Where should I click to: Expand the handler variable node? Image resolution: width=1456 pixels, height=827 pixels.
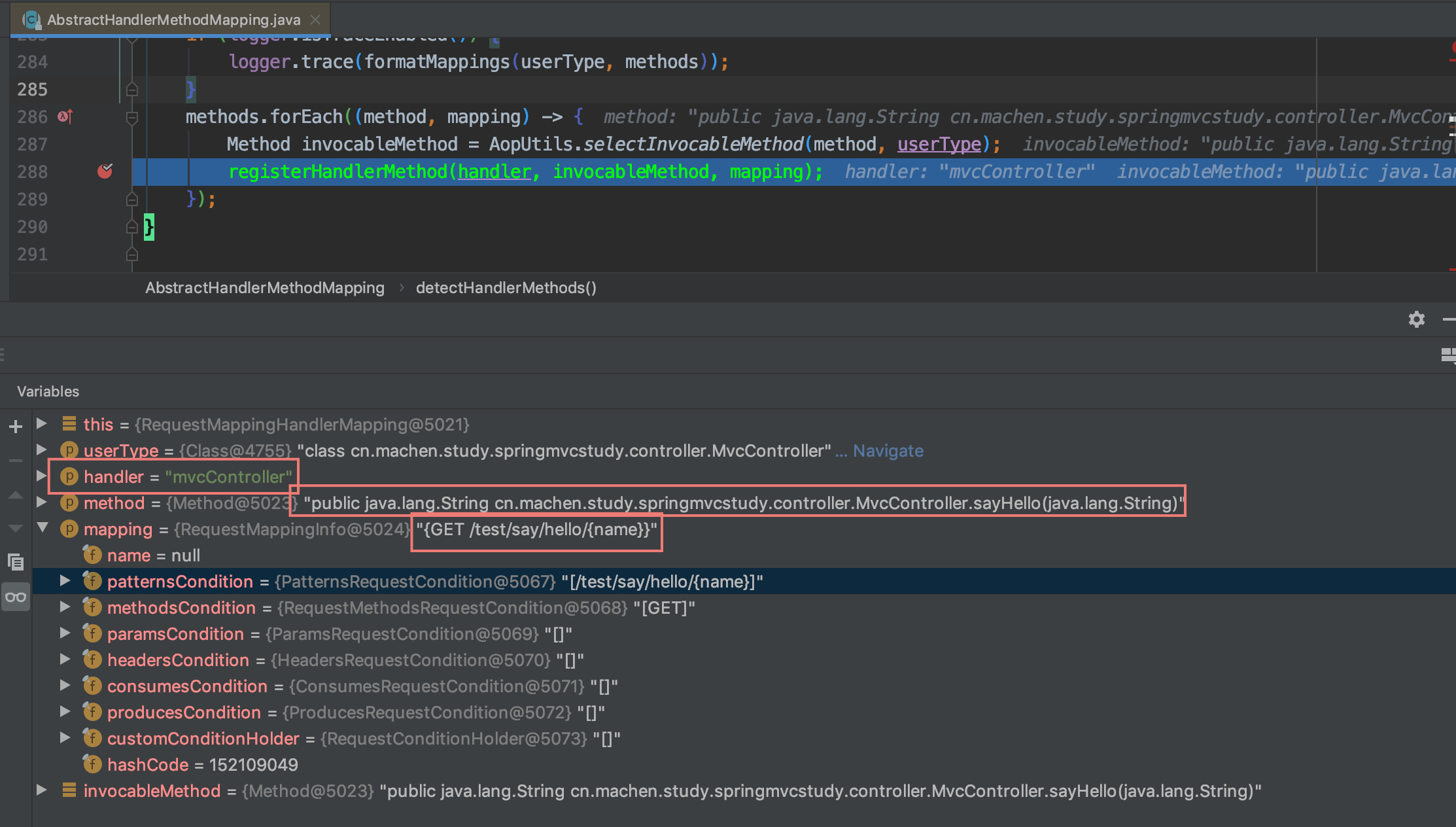[41, 476]
